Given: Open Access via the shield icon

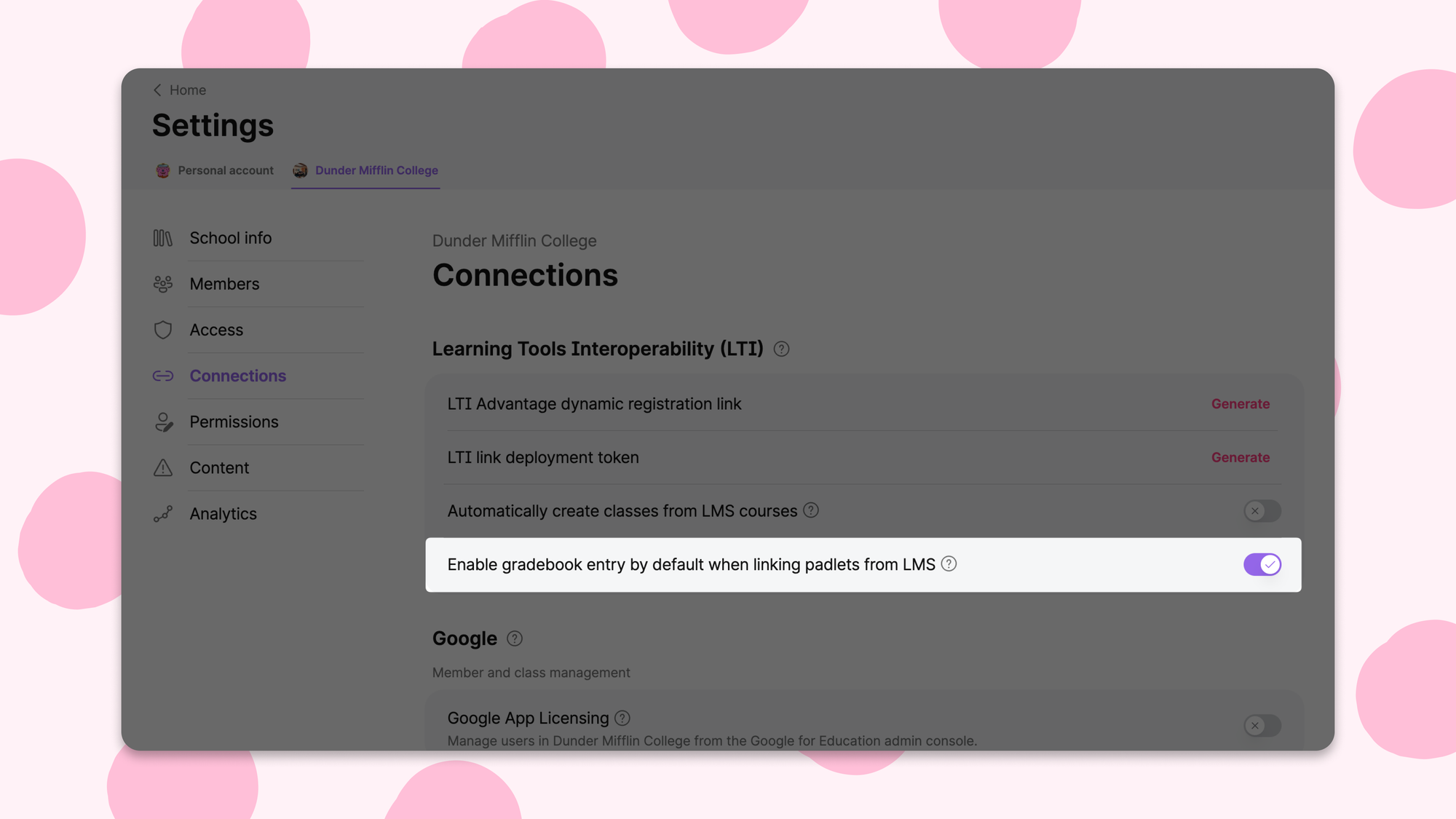Looking at the screenshot, I should pos(163,330).
